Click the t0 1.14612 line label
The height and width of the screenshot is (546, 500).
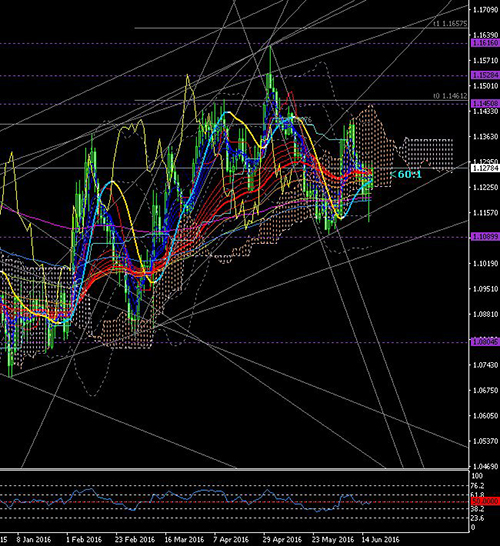[x=450, y=96]
